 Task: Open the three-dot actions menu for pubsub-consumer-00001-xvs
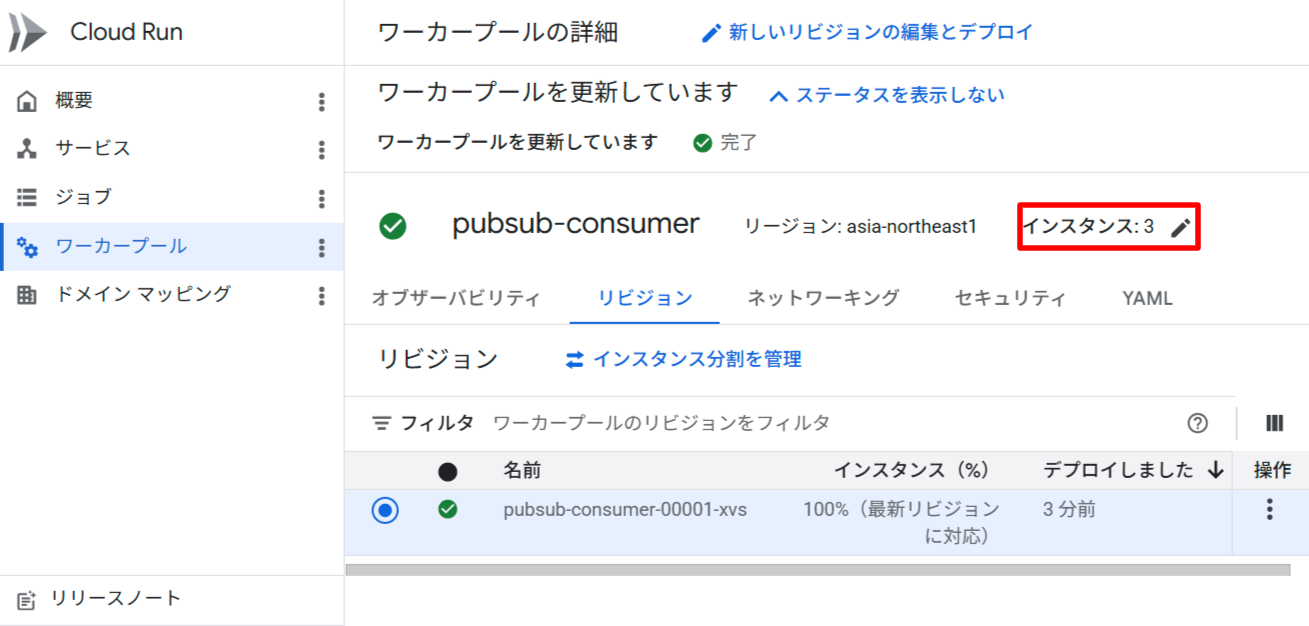[x=1269, y=510]
